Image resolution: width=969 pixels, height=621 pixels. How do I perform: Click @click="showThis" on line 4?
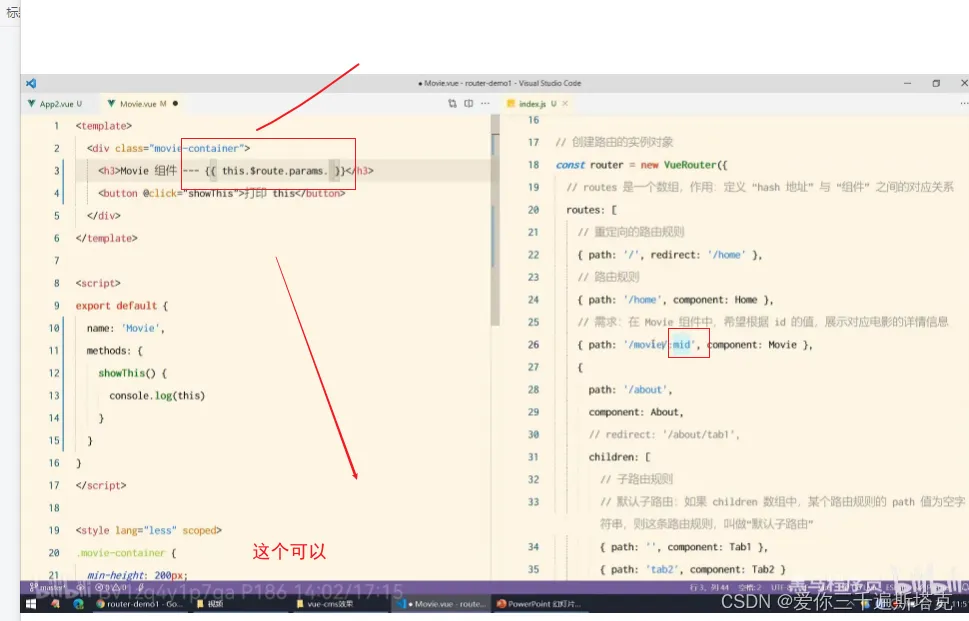193,193
